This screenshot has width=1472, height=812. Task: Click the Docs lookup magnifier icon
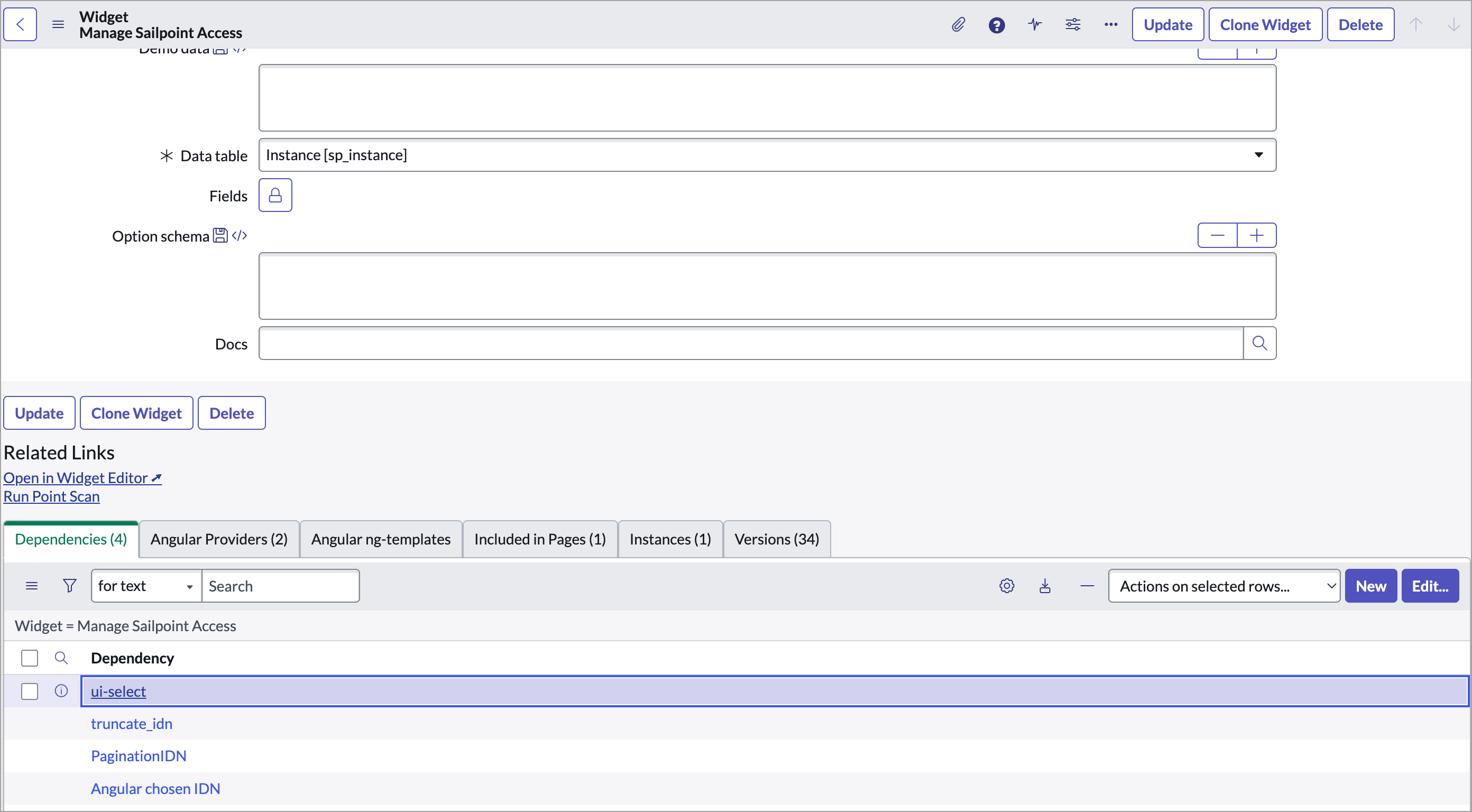[x=1259, y=344]
